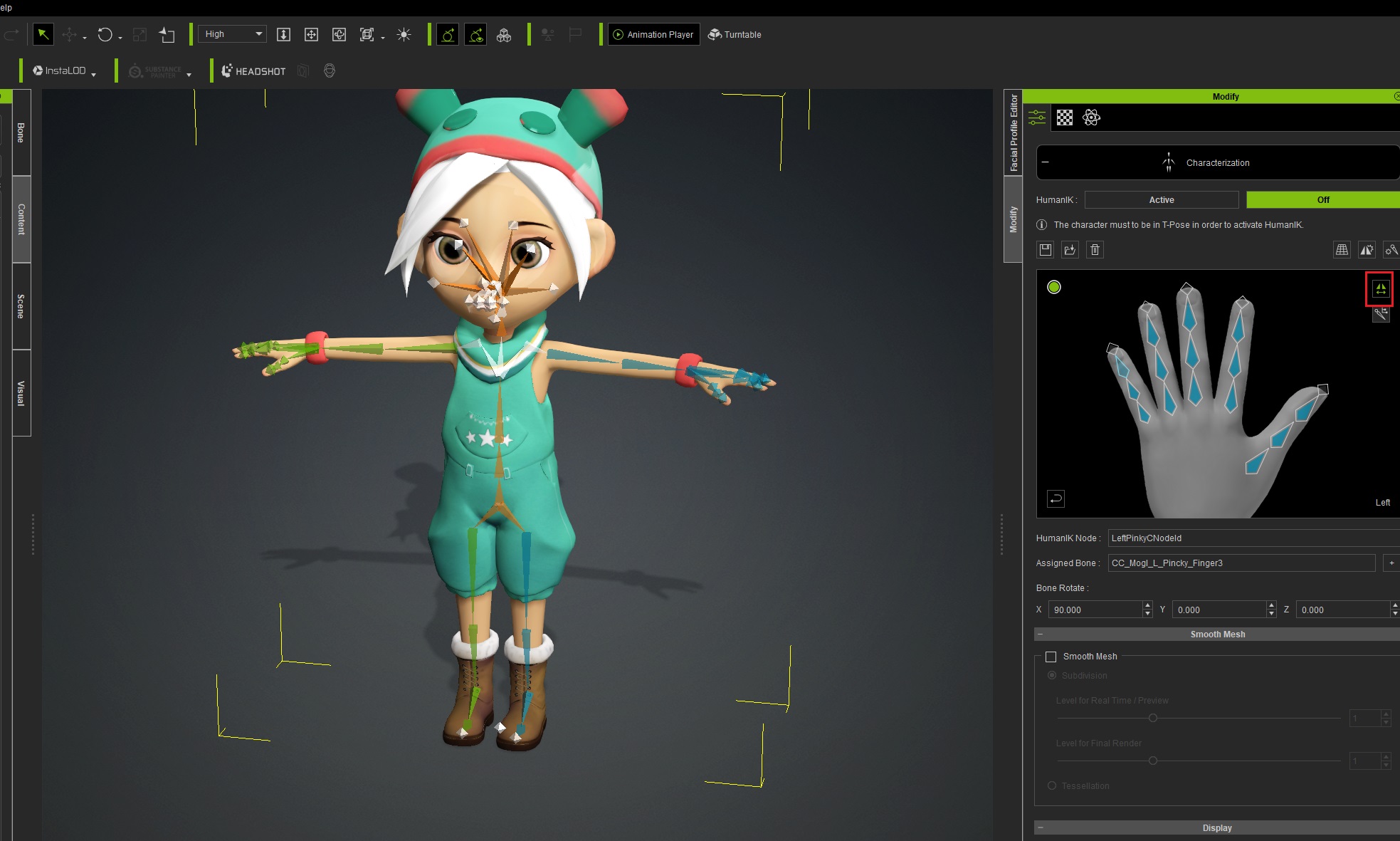Choose the rotate transform tool

click(x=105, y=34)
